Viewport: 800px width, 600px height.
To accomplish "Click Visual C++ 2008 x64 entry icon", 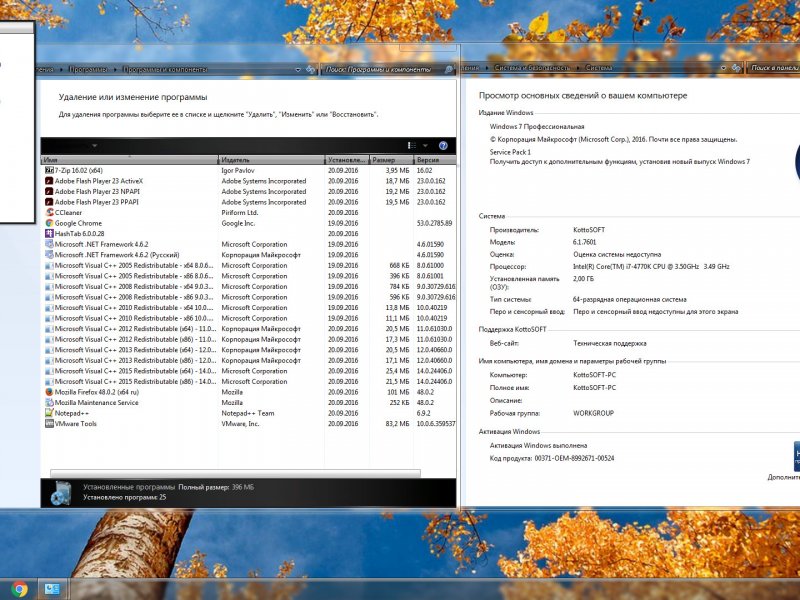I will point(49,286).
